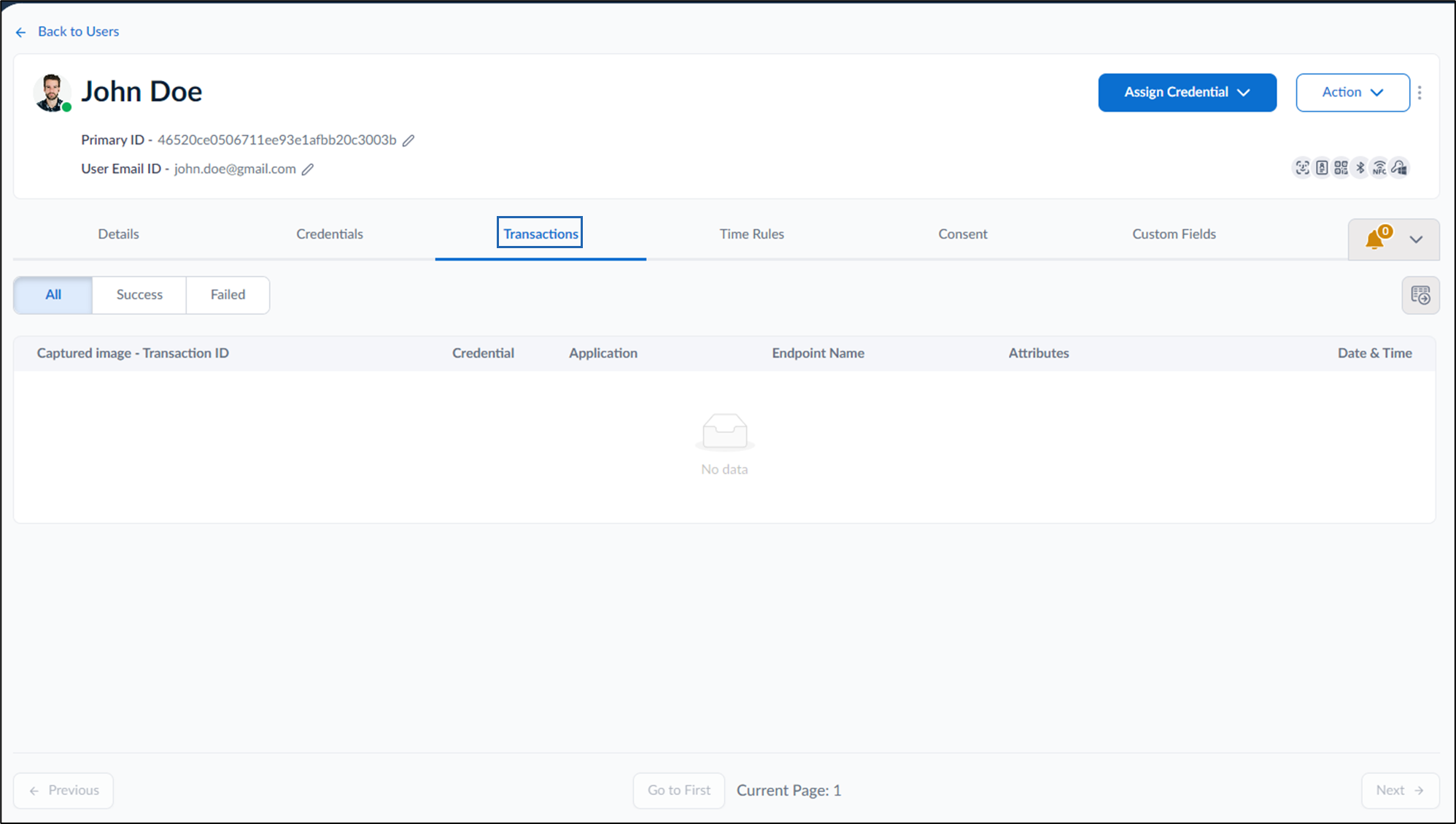This screenshot has height=824, width=1456.
Task: Switch to the Details tab
Action: (x=118, y=234)
